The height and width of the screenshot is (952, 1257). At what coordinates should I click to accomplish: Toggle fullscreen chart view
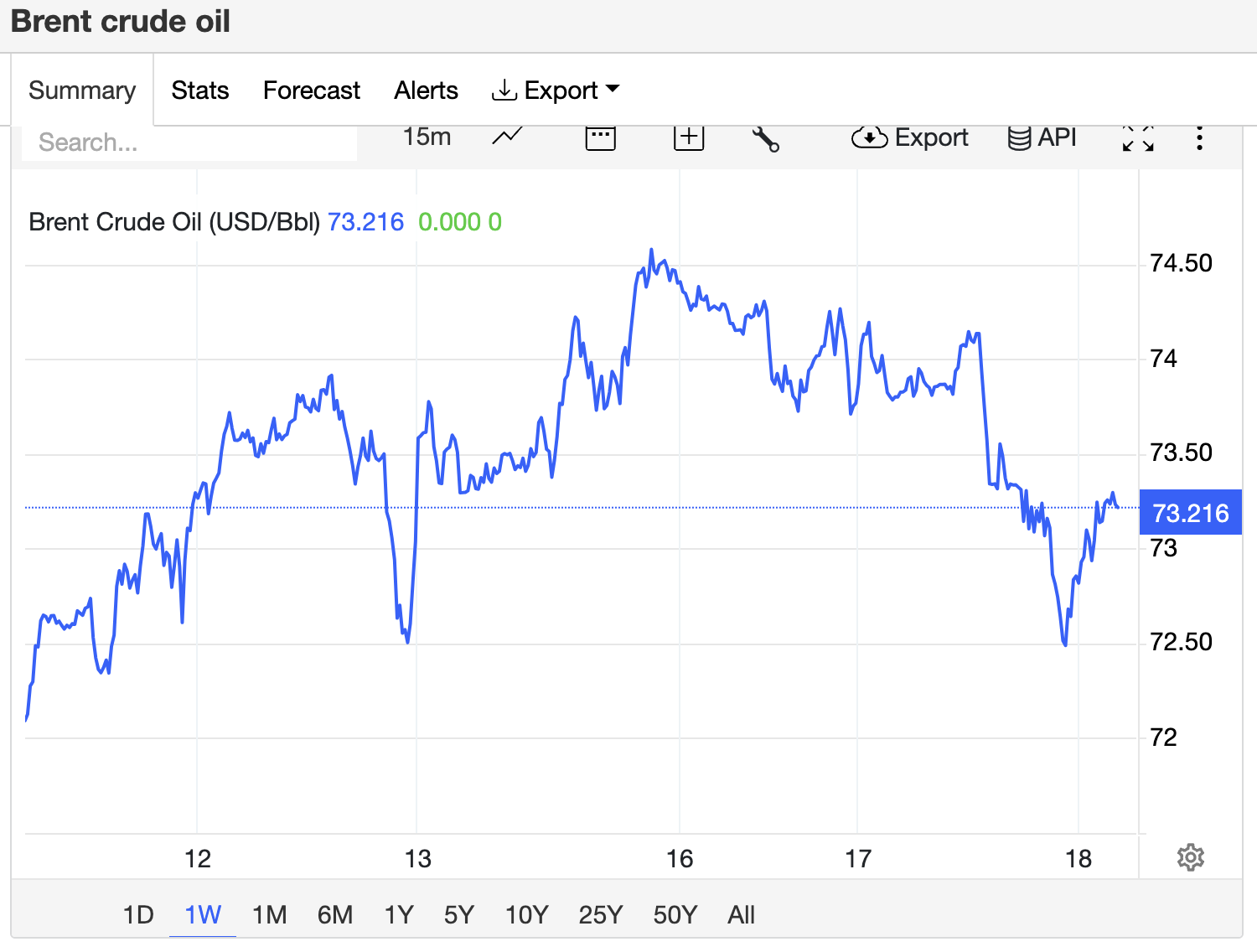coord(1138,138)
